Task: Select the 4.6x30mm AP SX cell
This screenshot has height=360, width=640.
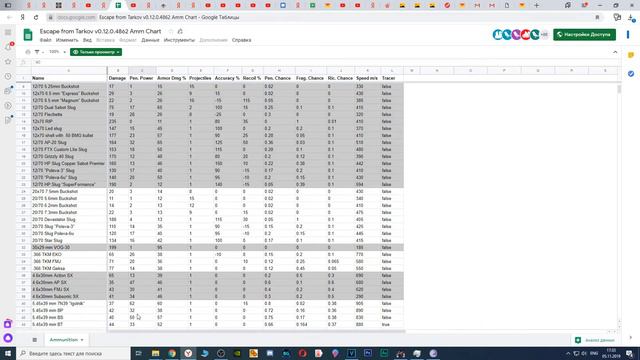Action: pyautogui.click(x=69, y=282)
